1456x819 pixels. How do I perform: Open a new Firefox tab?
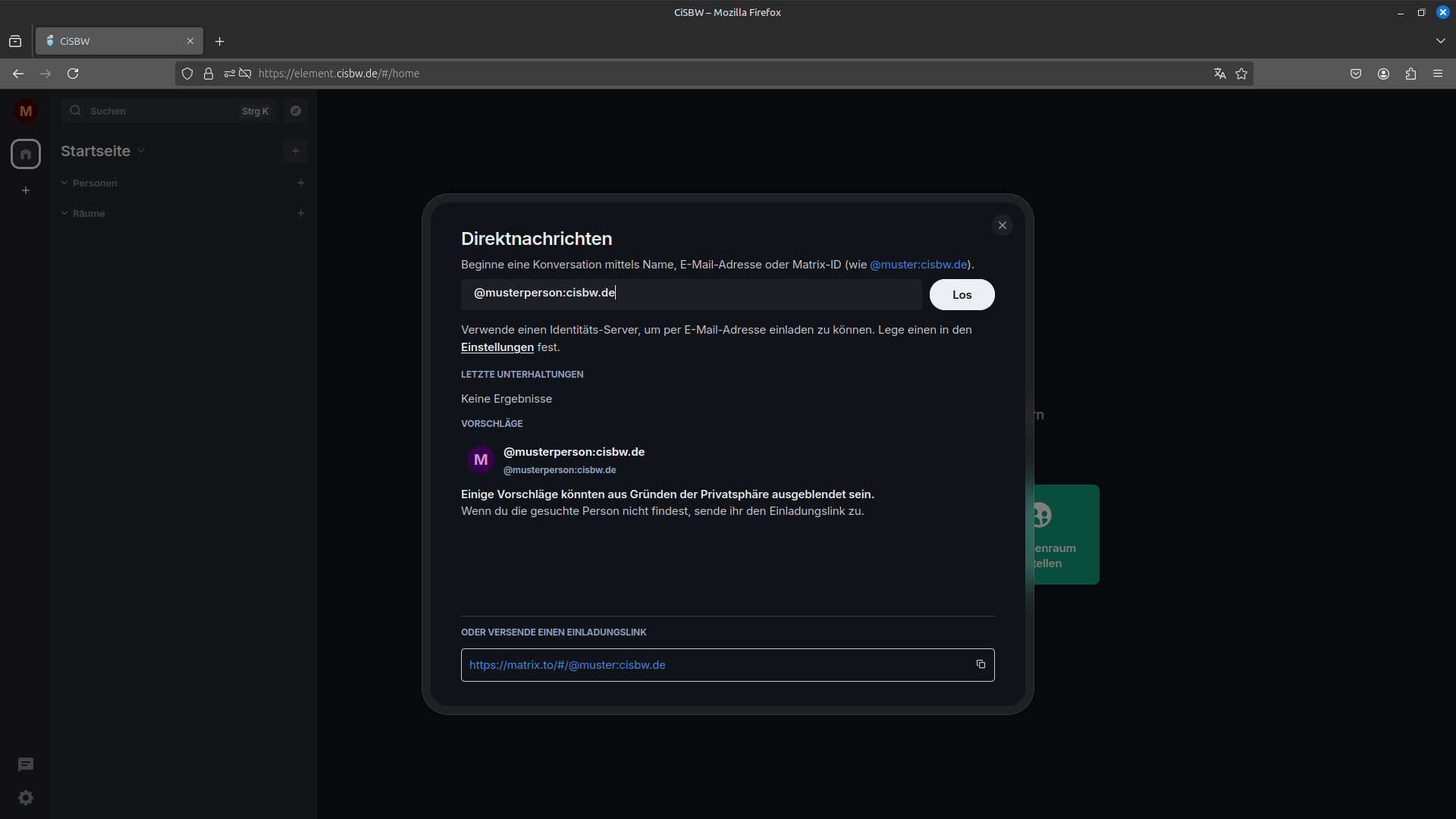220,41
